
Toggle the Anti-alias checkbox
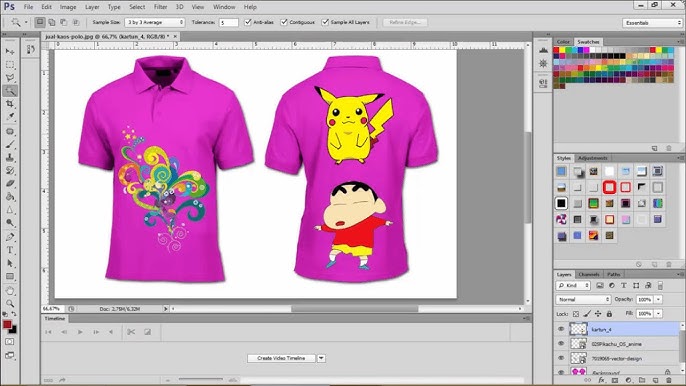click(248, 22)
